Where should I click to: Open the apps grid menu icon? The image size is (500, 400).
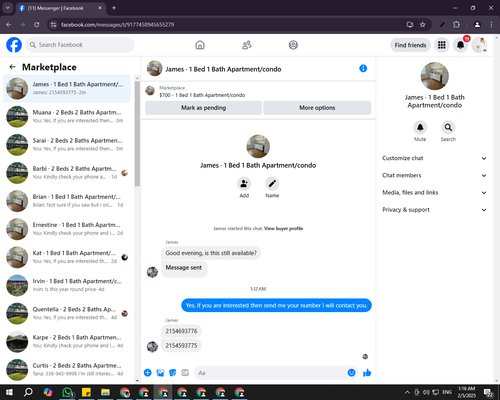tap(442, 45)
